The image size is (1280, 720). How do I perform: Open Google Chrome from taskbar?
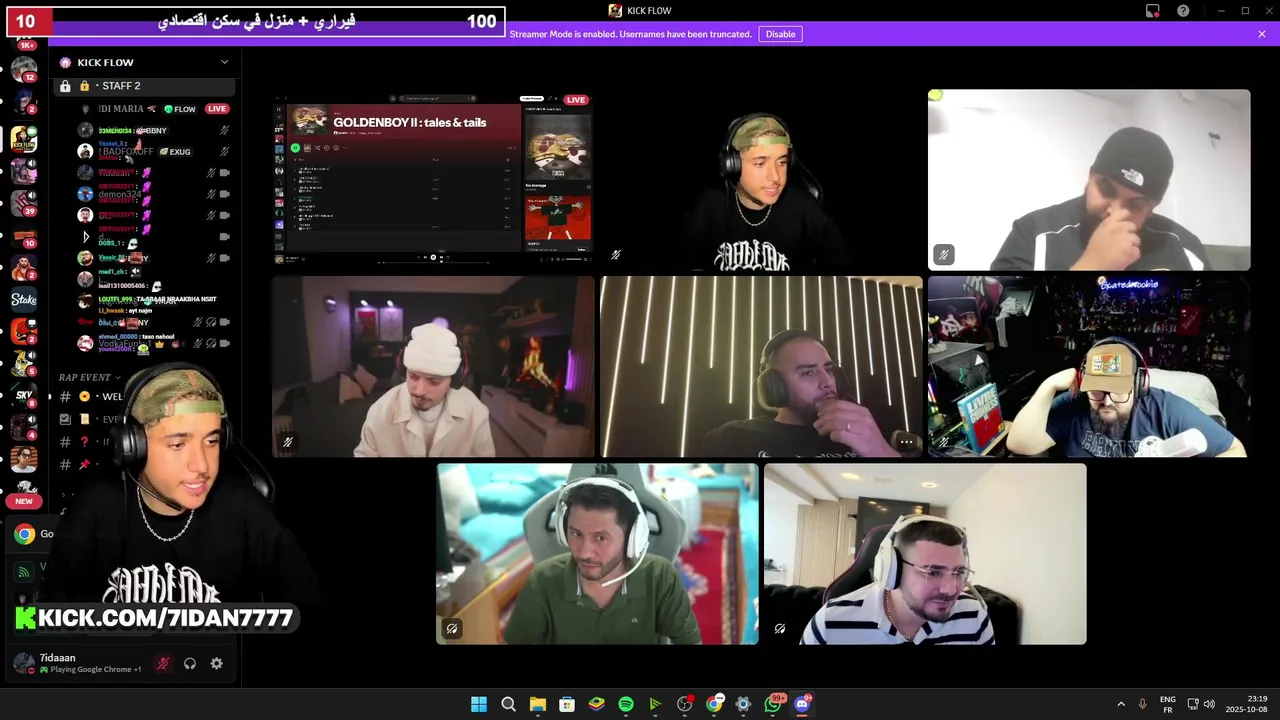[x=714, y=704]
